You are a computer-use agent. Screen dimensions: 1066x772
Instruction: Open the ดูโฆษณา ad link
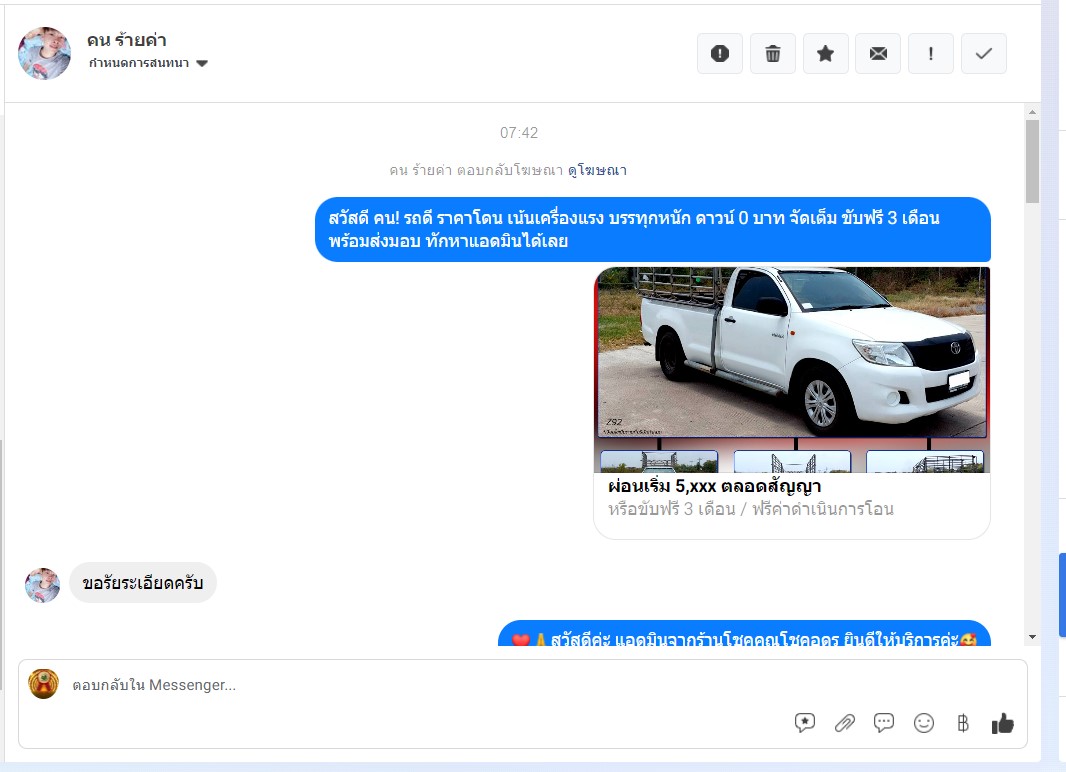(597, 170)
